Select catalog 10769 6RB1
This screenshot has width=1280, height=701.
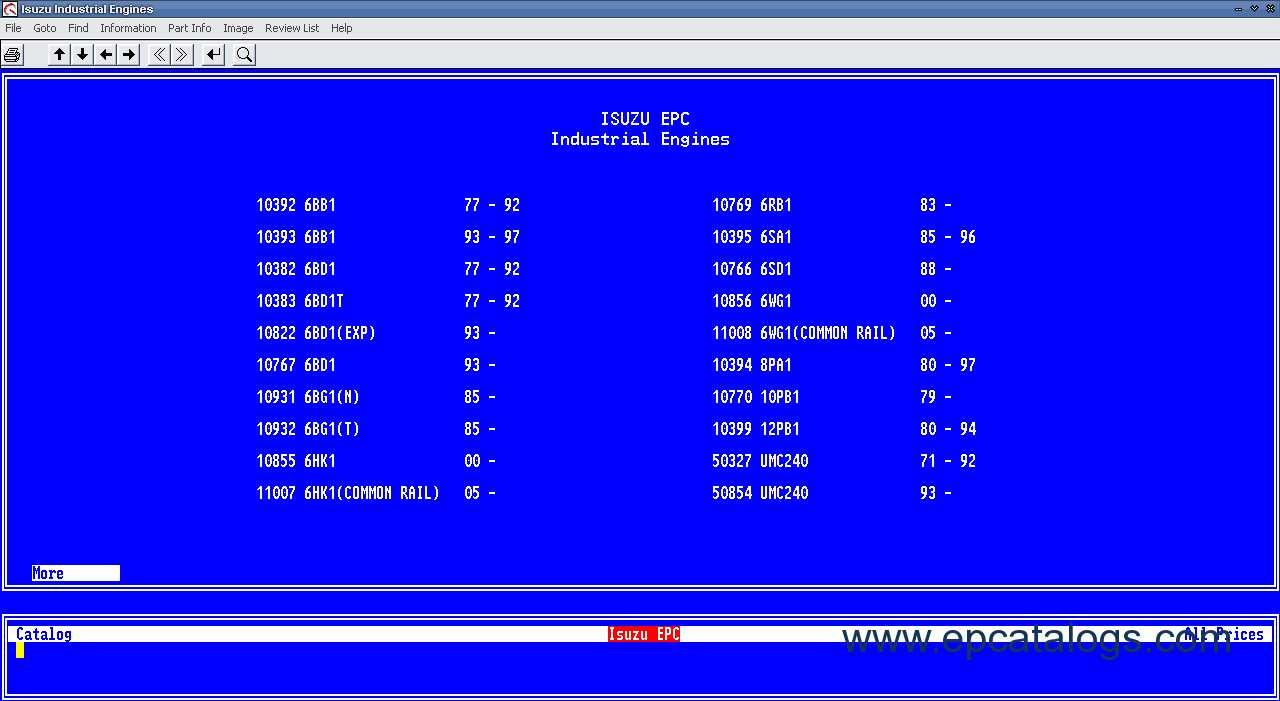832,205
